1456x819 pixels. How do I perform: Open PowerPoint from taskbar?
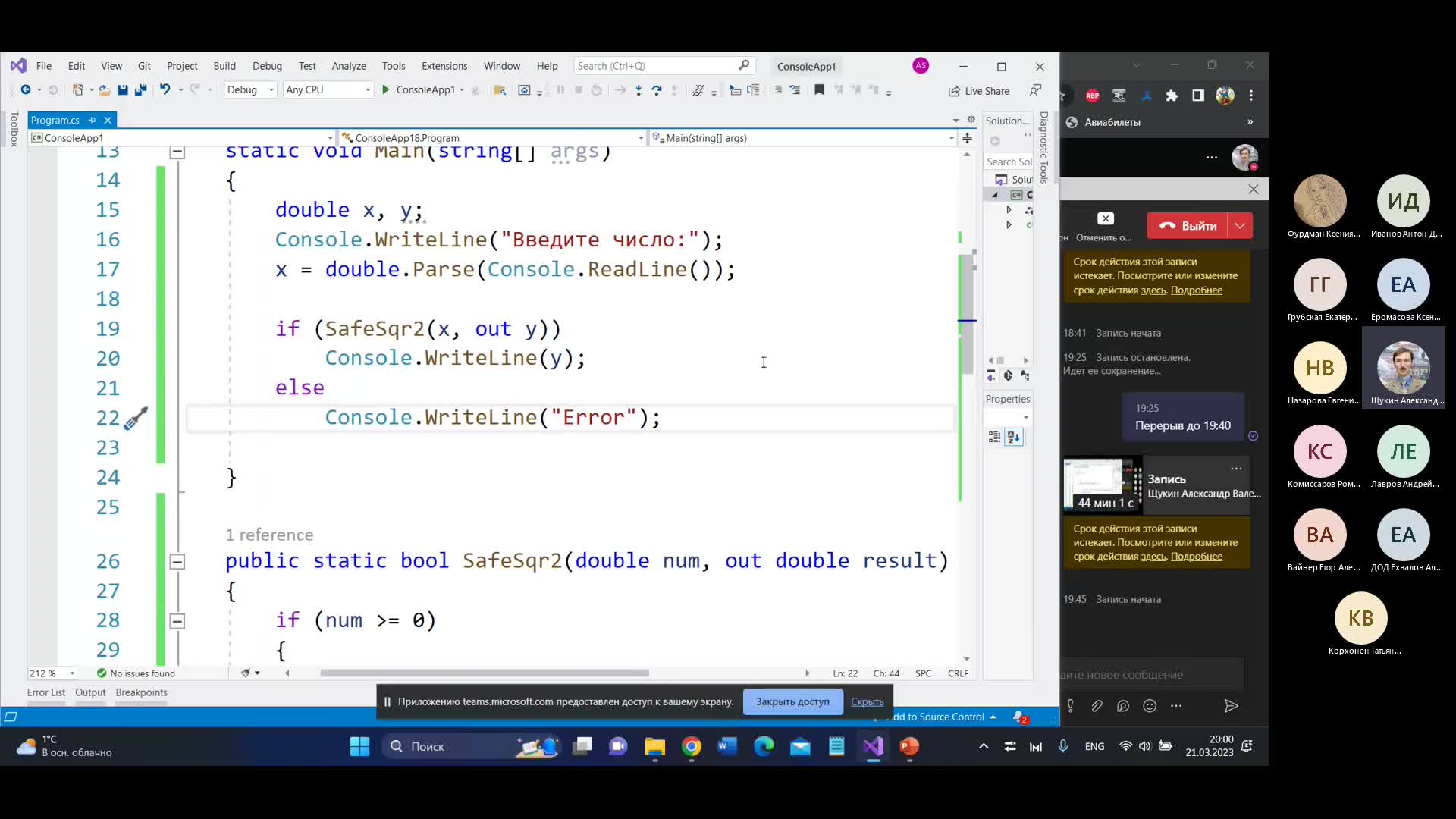909,747
